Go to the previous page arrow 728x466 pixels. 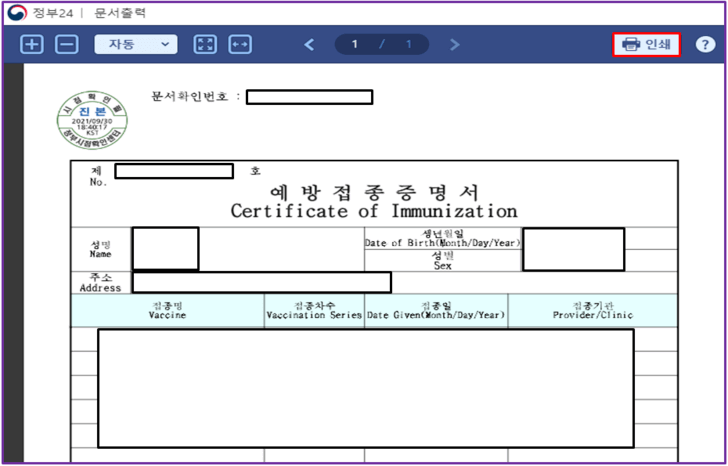point(309,45)
